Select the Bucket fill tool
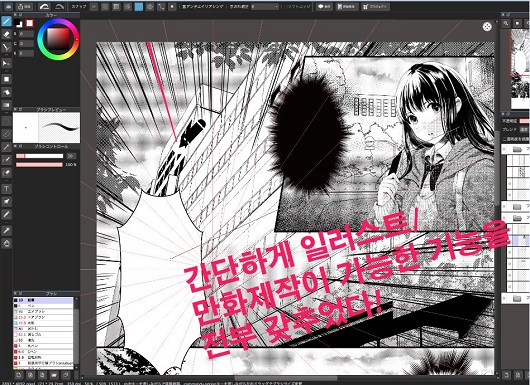The image size is (530, 385). (x=6, y=92)
